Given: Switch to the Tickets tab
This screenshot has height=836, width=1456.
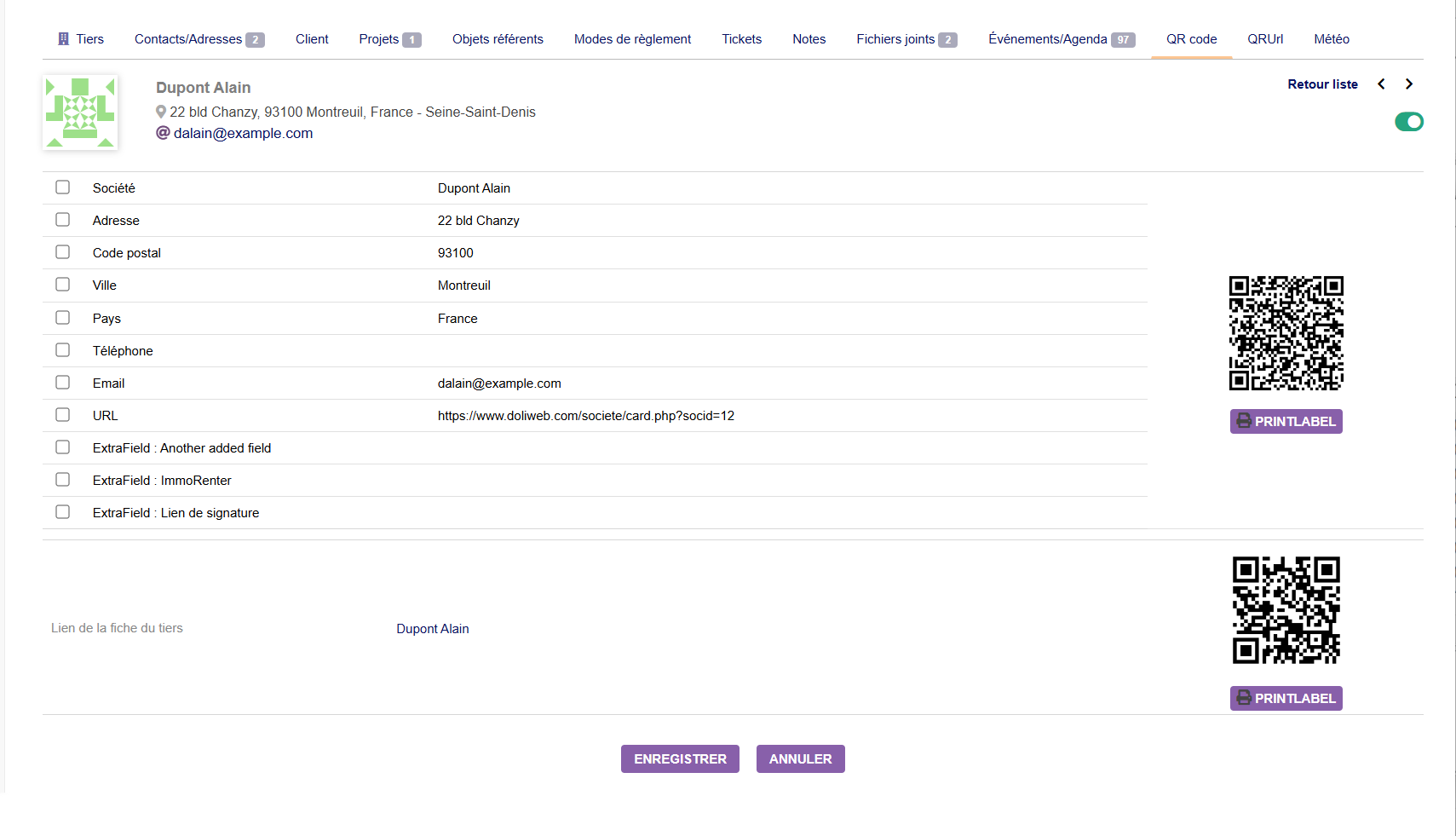Looking at the screenshot, I should [x=742, y=39].
